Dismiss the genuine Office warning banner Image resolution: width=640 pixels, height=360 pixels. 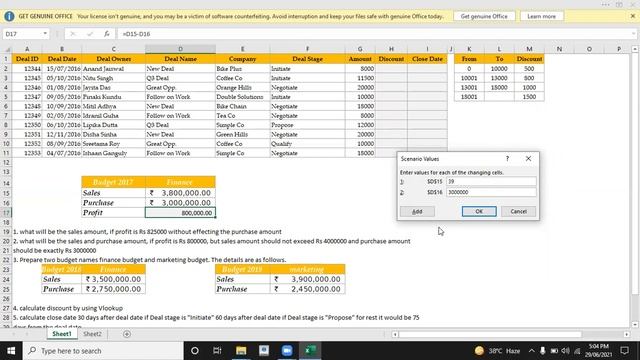[633, 16]
